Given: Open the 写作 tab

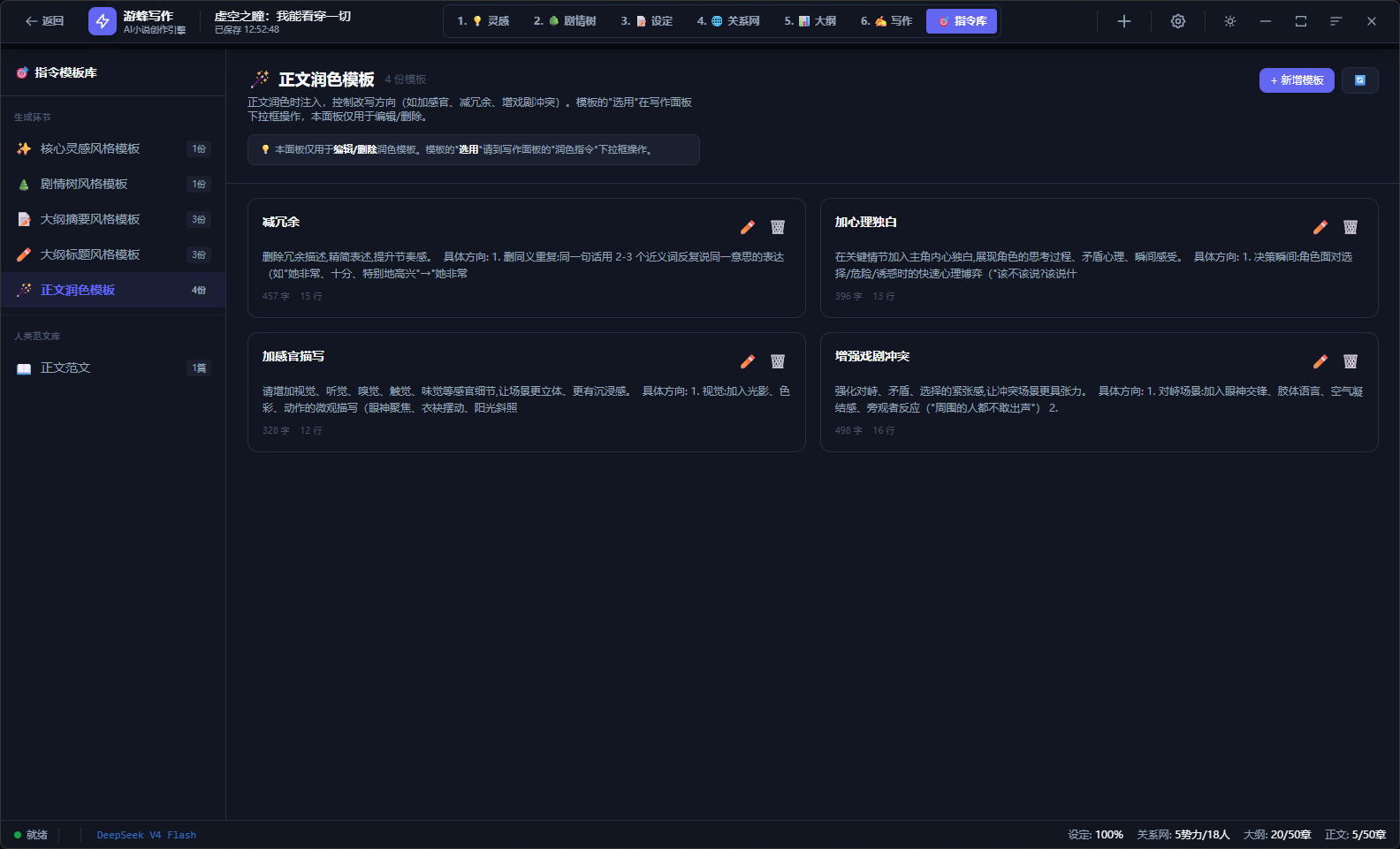Looking at the screenshot, I should 886,21.
